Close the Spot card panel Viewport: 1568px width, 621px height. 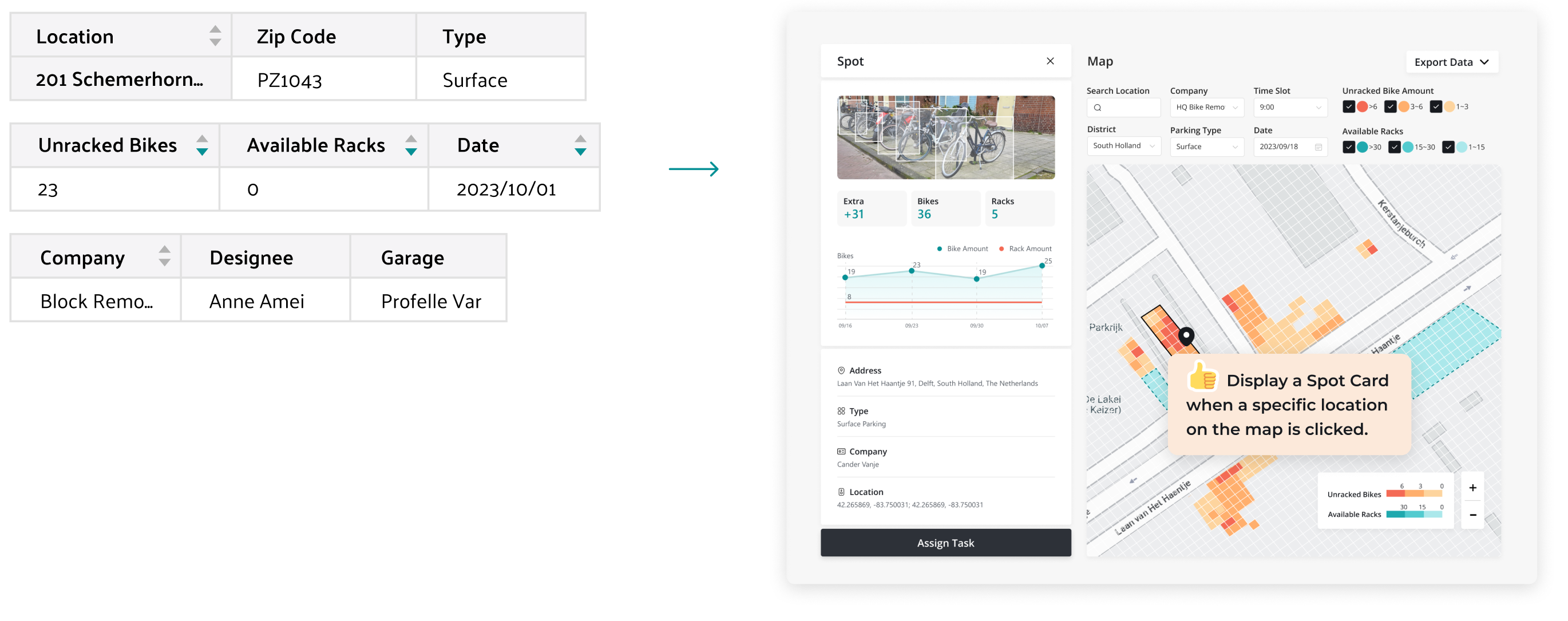point(1050,61)
